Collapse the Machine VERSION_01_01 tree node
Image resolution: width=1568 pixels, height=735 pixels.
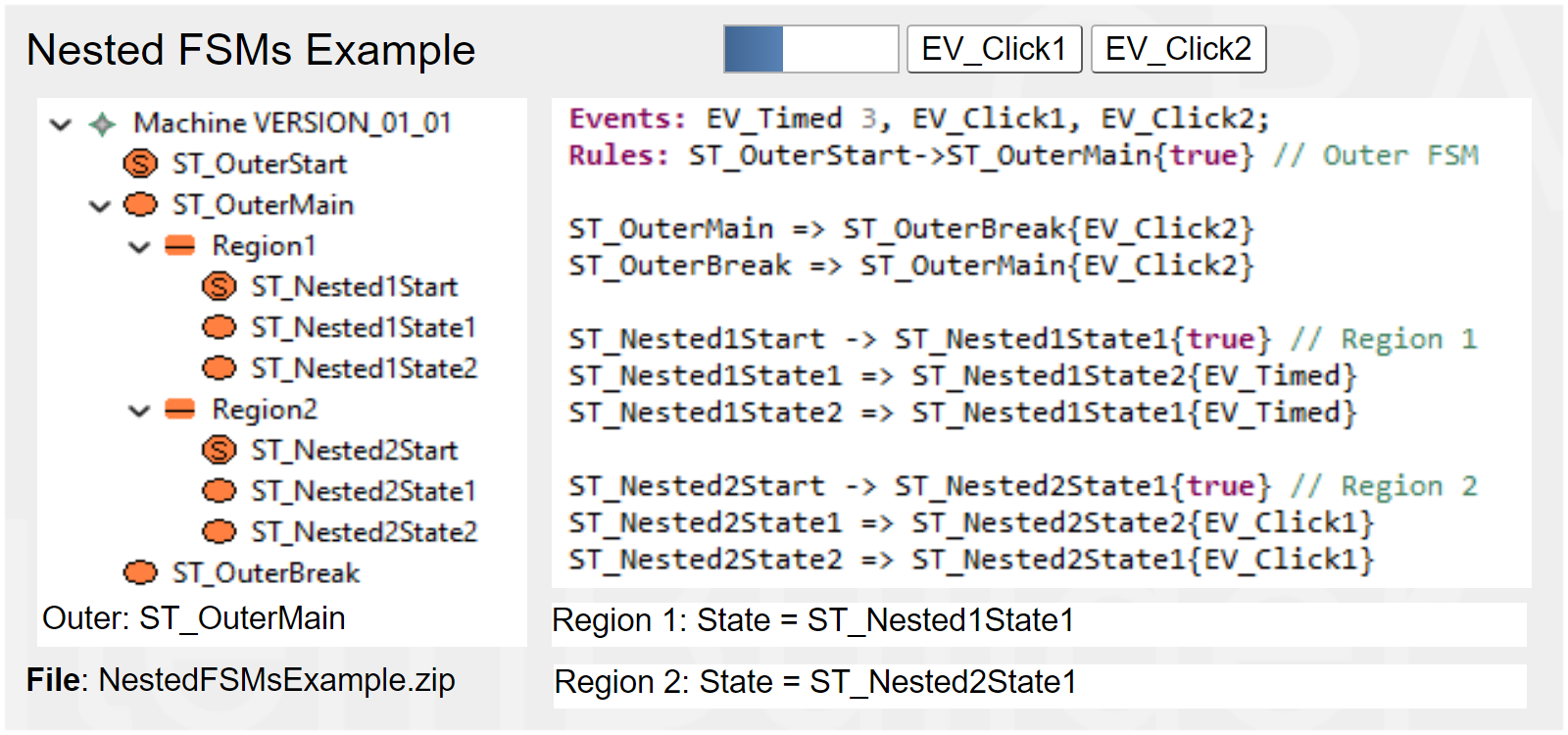coord(61,124)
